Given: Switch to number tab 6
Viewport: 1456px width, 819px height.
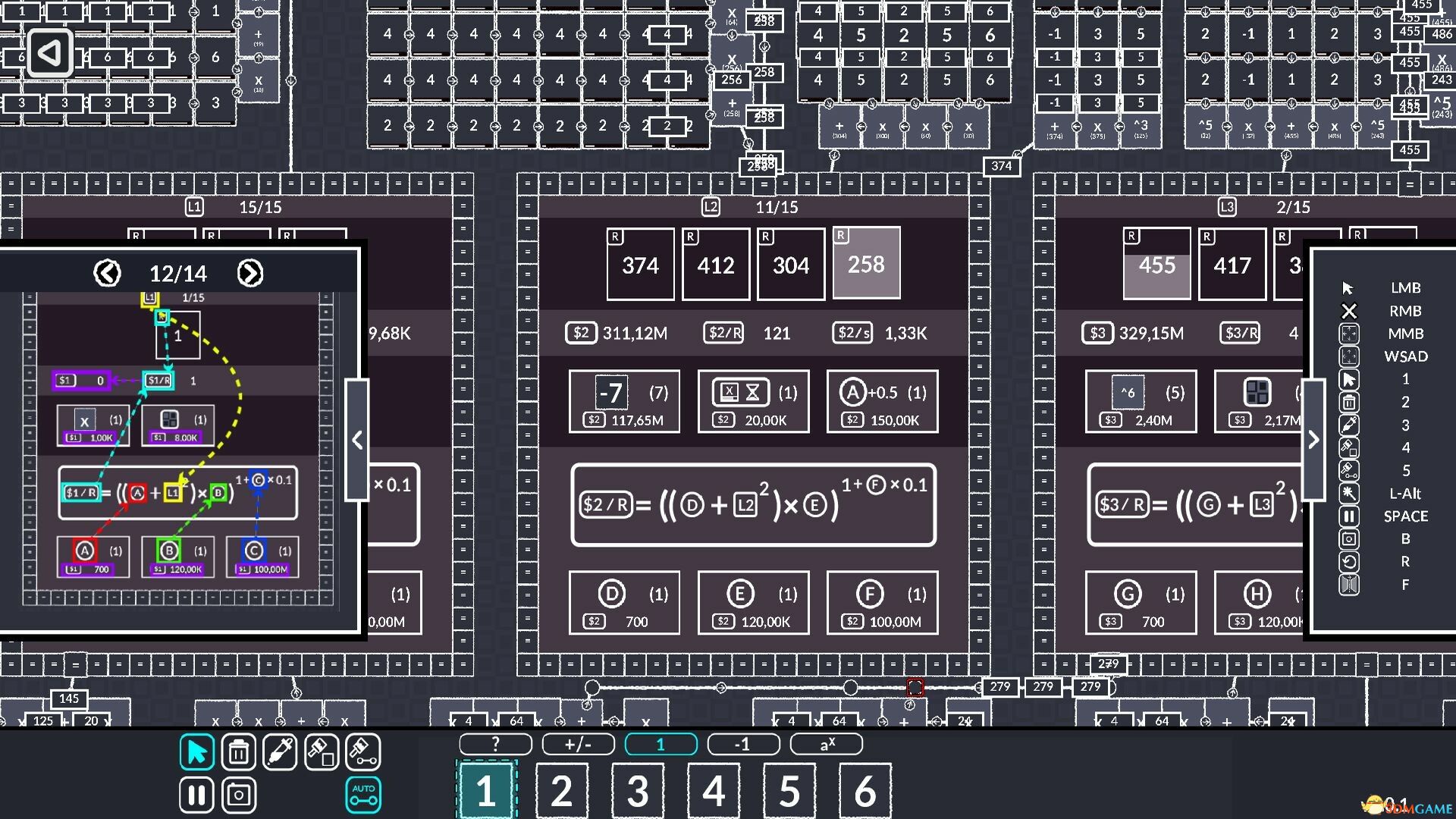Looking at the screenshot, I should coord(864,791).
